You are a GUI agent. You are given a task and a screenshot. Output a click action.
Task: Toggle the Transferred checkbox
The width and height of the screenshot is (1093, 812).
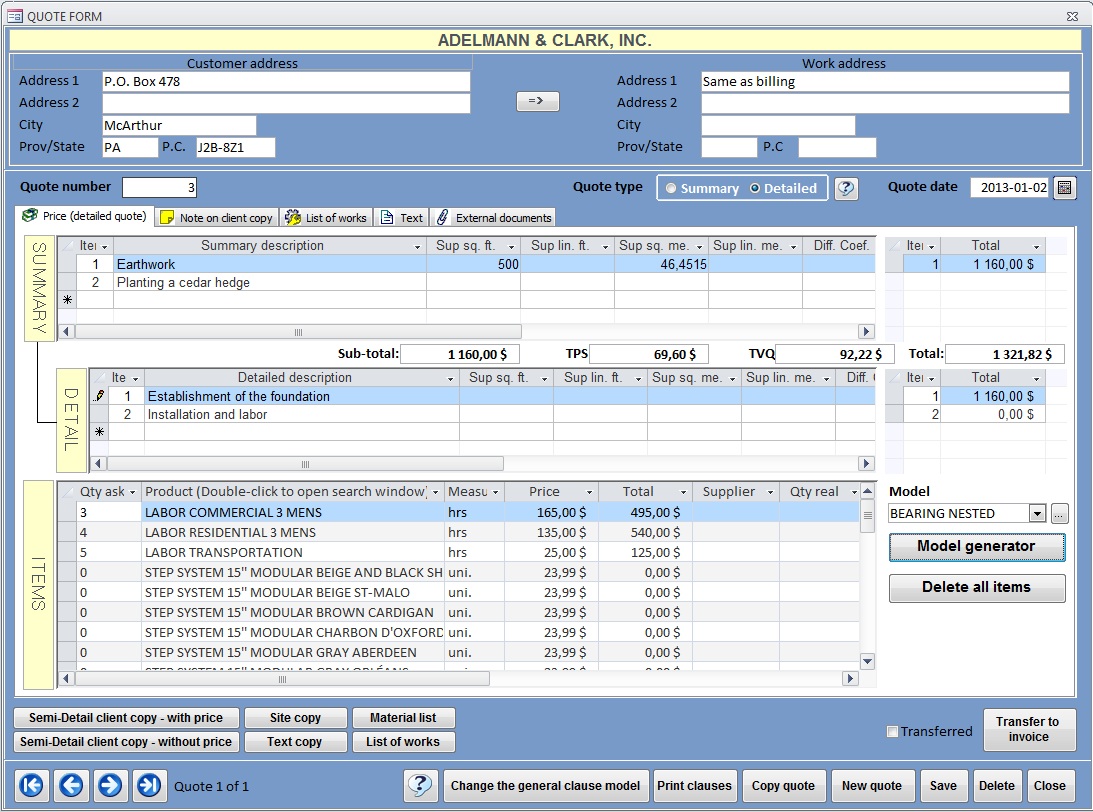click(x=892, y=732)
